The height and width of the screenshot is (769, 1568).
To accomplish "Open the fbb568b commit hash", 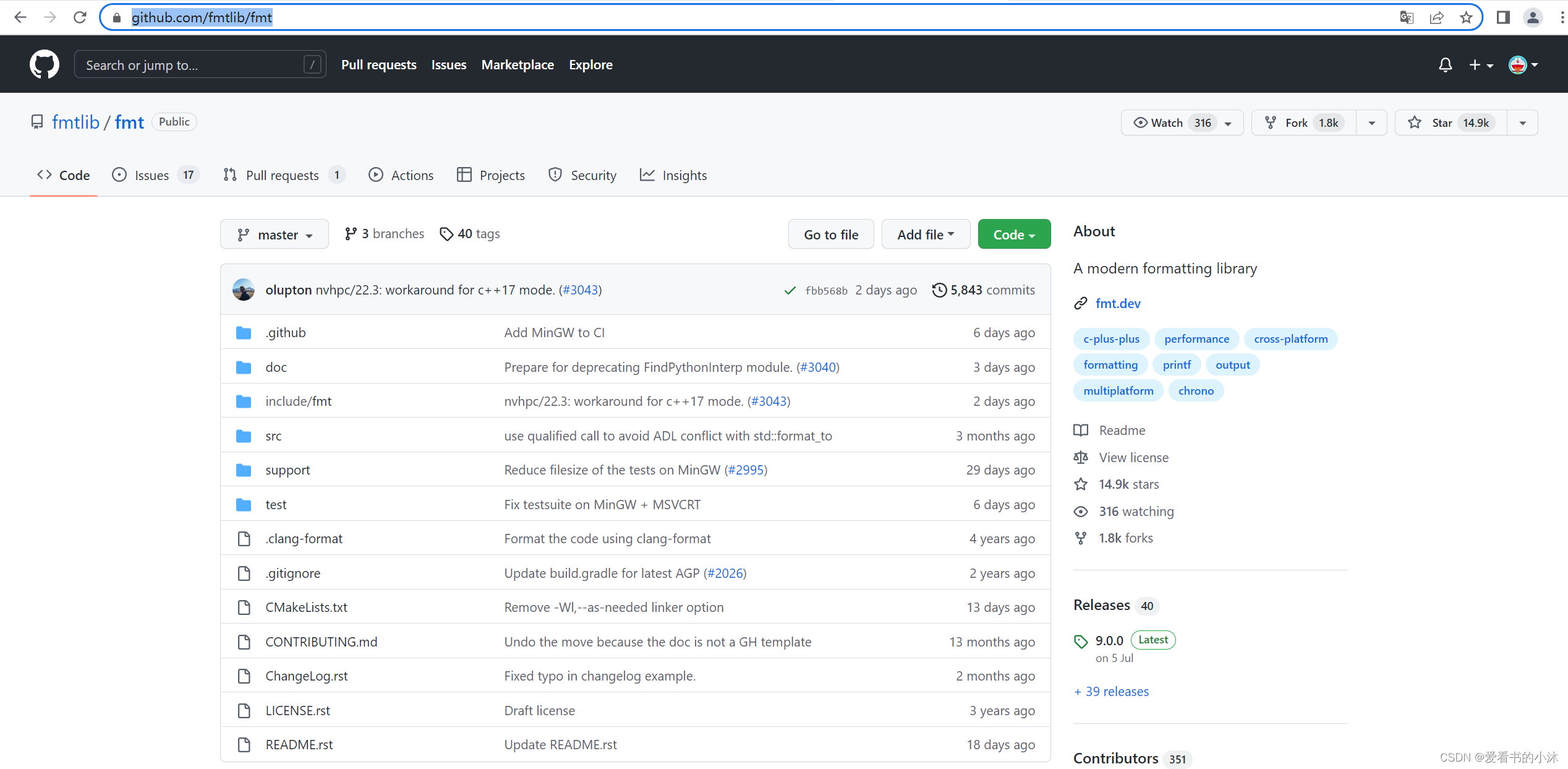I will pyautogui.click(x=826, y=290).
